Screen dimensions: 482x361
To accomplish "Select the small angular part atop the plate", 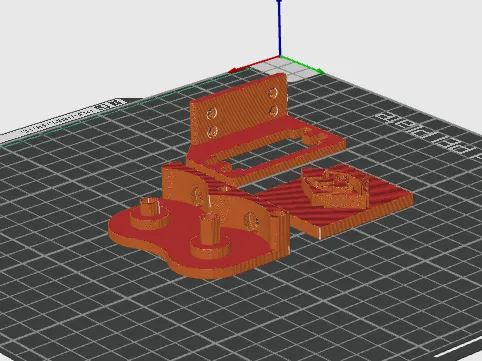I will coord(335,188).
